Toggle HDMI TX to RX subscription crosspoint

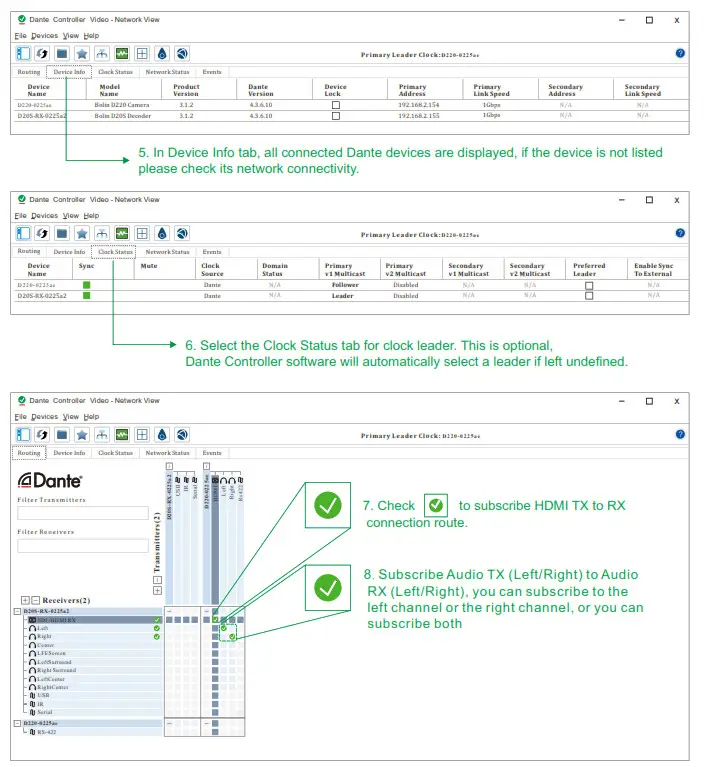point(215,619)
